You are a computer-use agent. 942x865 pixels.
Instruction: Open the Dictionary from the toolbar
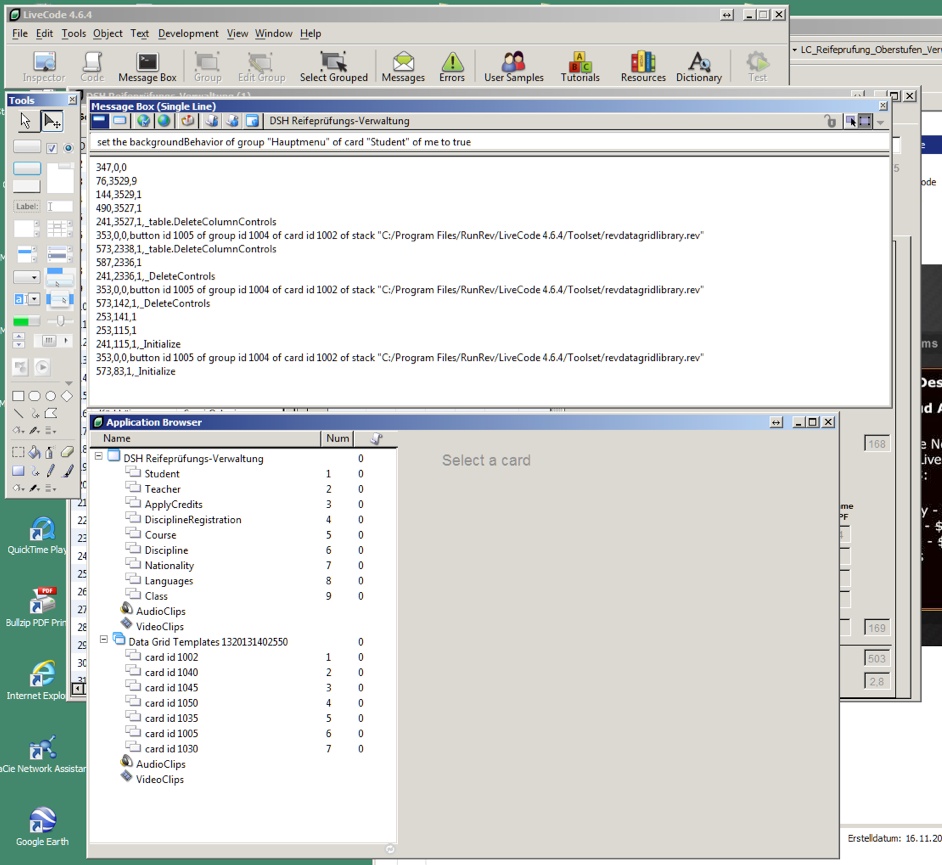698,67
